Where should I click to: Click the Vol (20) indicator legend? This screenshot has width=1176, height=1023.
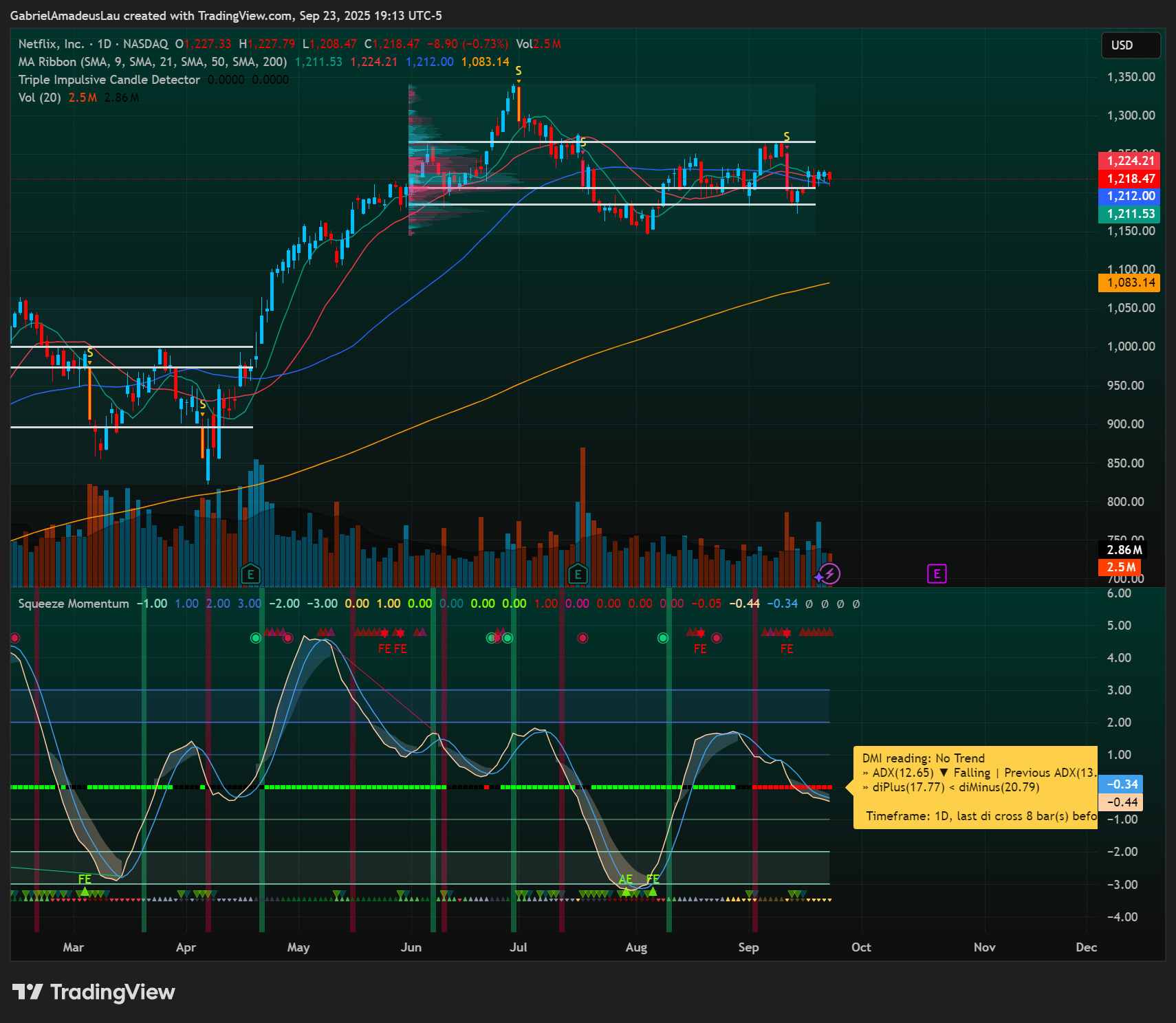39,98
